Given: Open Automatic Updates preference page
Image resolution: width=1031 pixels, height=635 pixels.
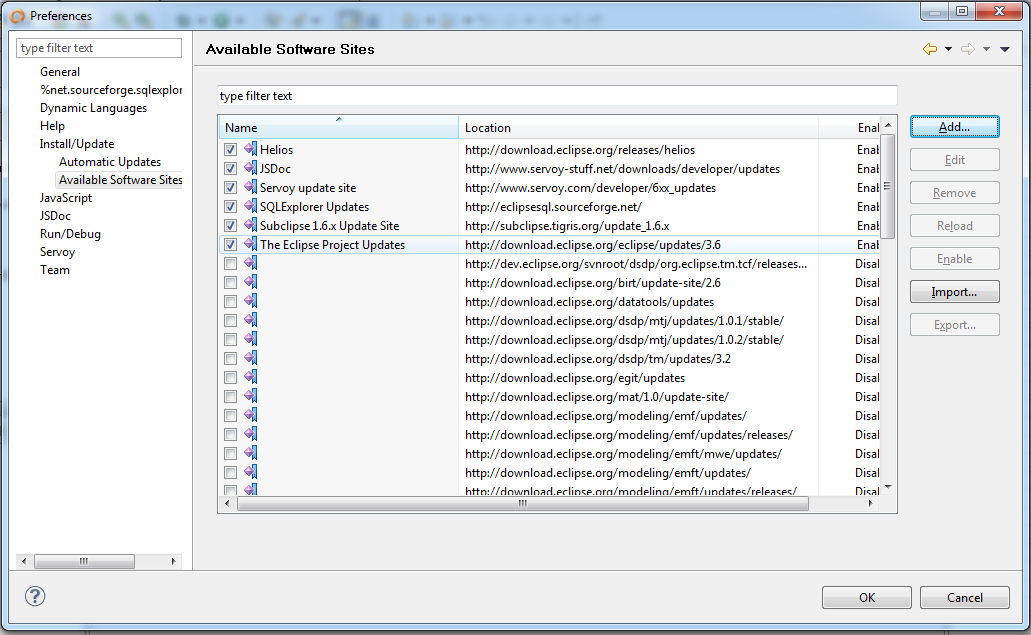Looking at the screenshot, I should tap(110, 162).
